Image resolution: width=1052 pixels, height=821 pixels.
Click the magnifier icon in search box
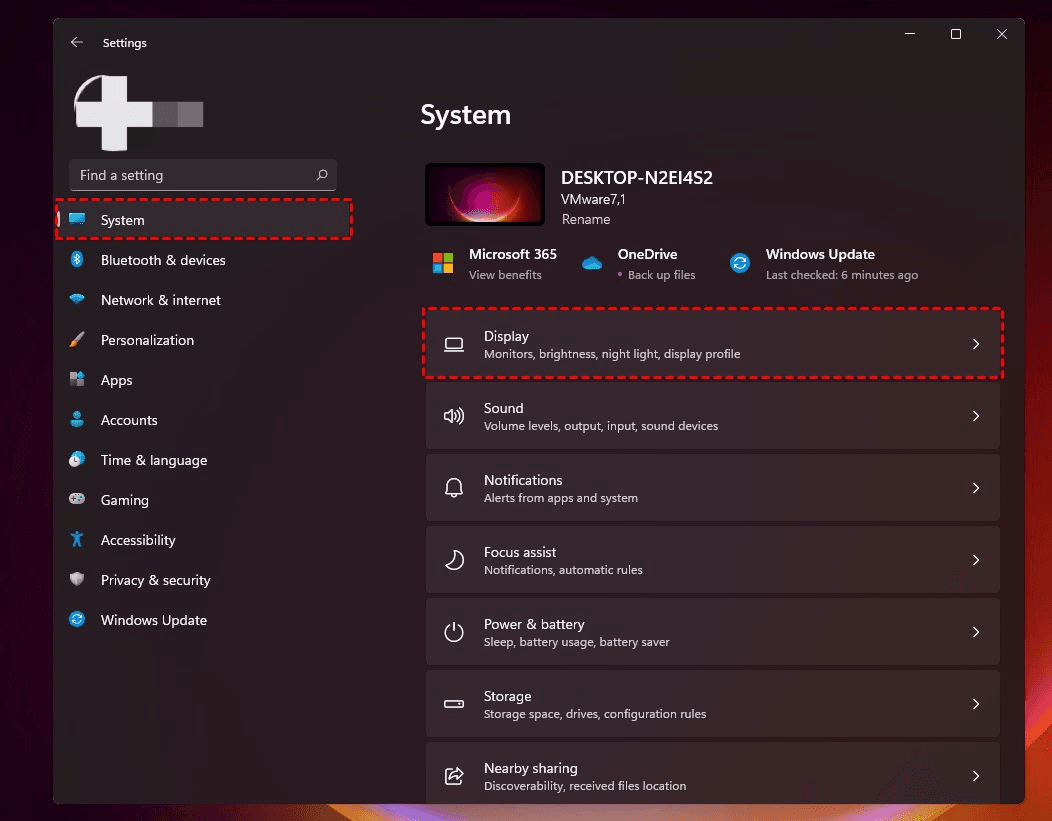(x=322, y=175)
